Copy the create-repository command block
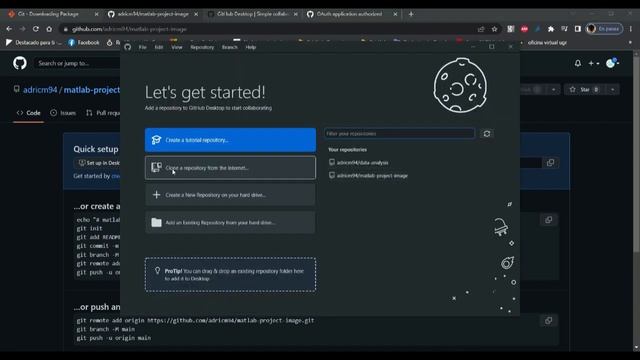Screen dimensions: 640x360 click(x=548, y=220)
